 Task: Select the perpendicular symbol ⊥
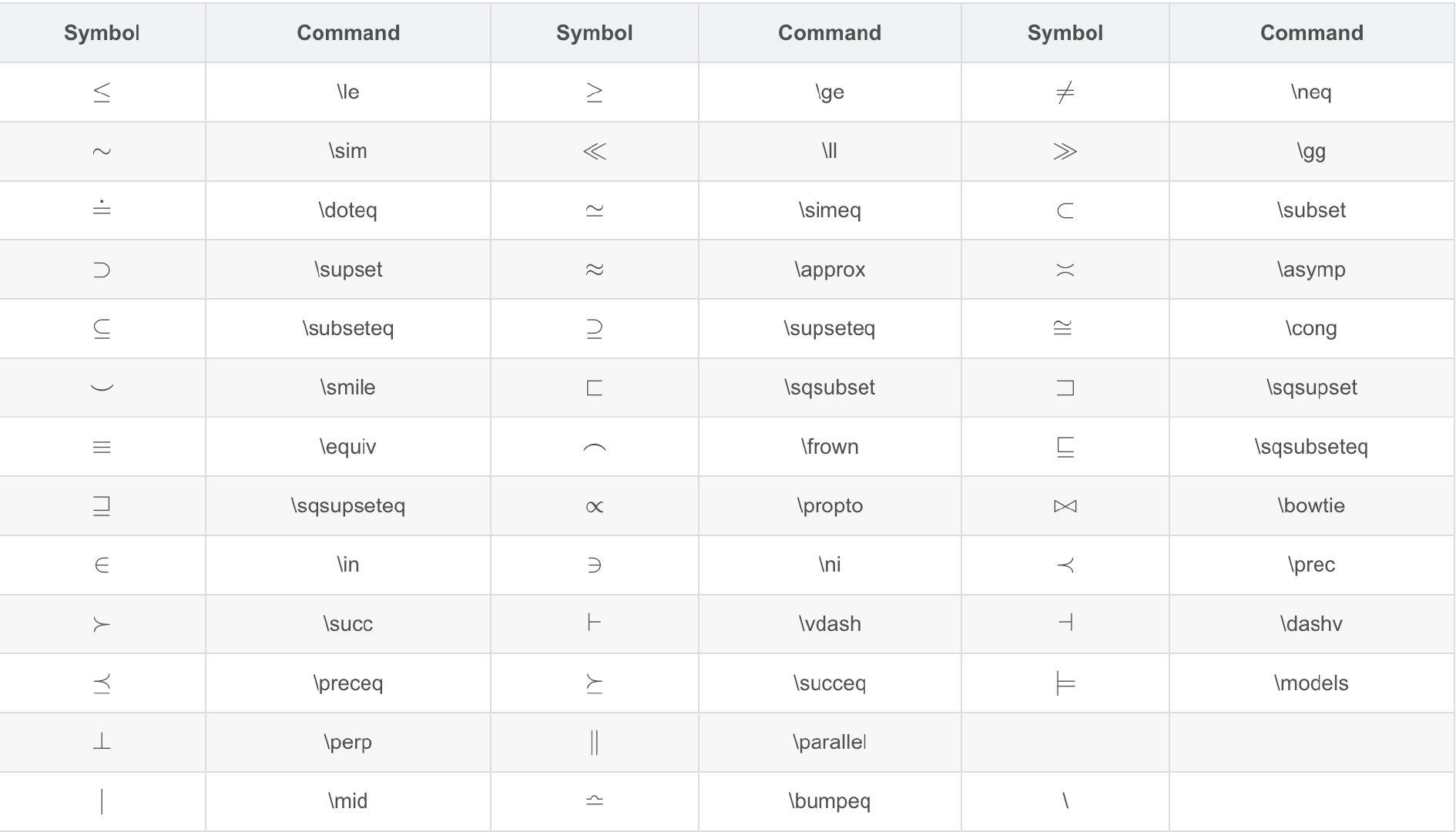pos(102,742)
